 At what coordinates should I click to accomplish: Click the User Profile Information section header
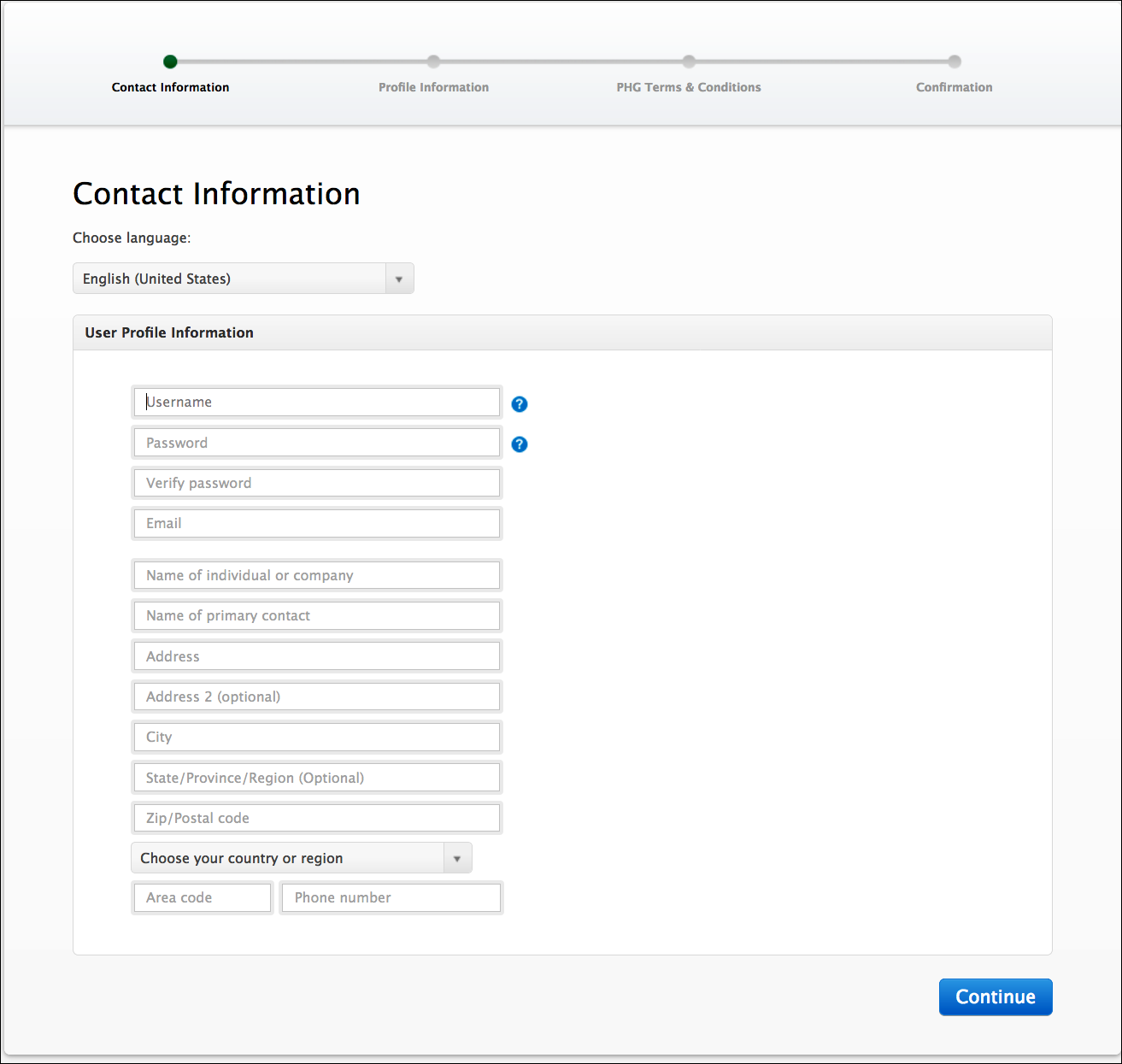coord(562,332)
